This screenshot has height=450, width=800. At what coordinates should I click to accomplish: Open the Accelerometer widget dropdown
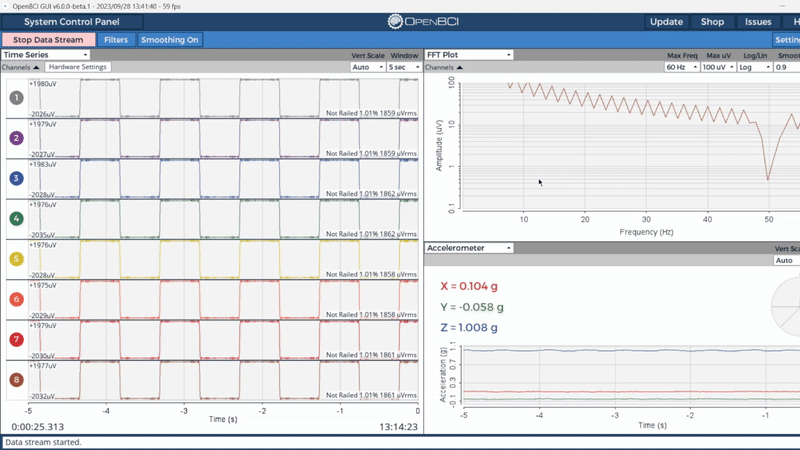pos(469,248)
